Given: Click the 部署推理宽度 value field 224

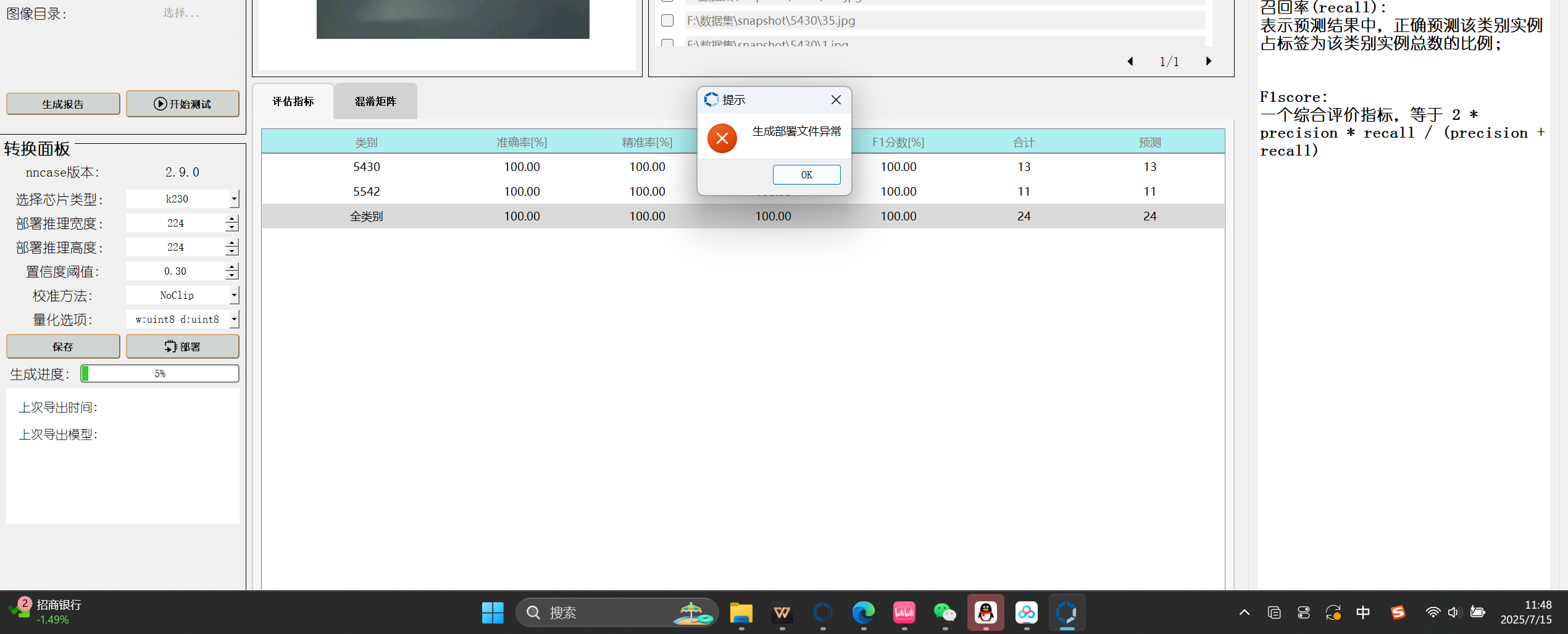Looking at the screenshot, I should [x=176, y=223].
